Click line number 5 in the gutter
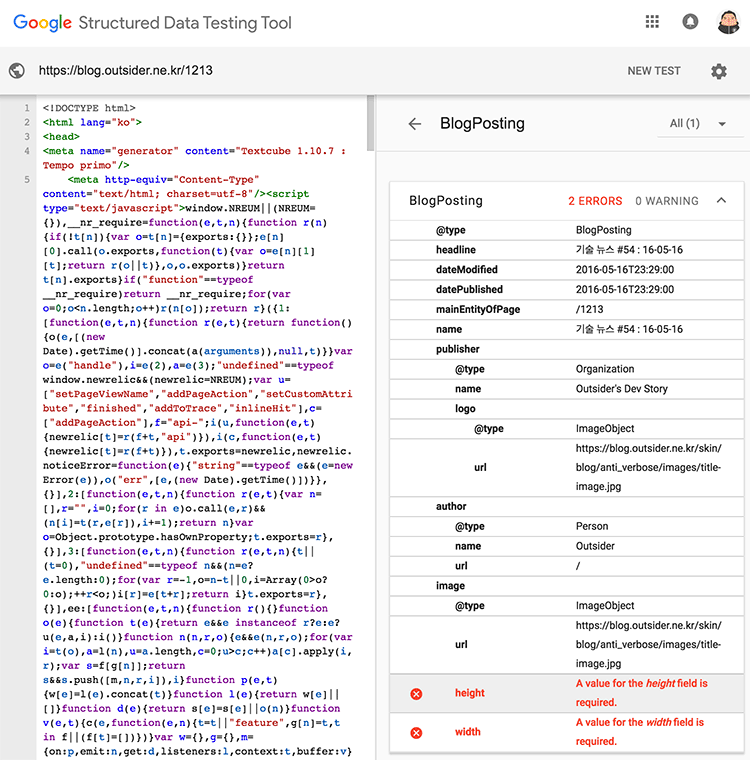 pos(27,180)
